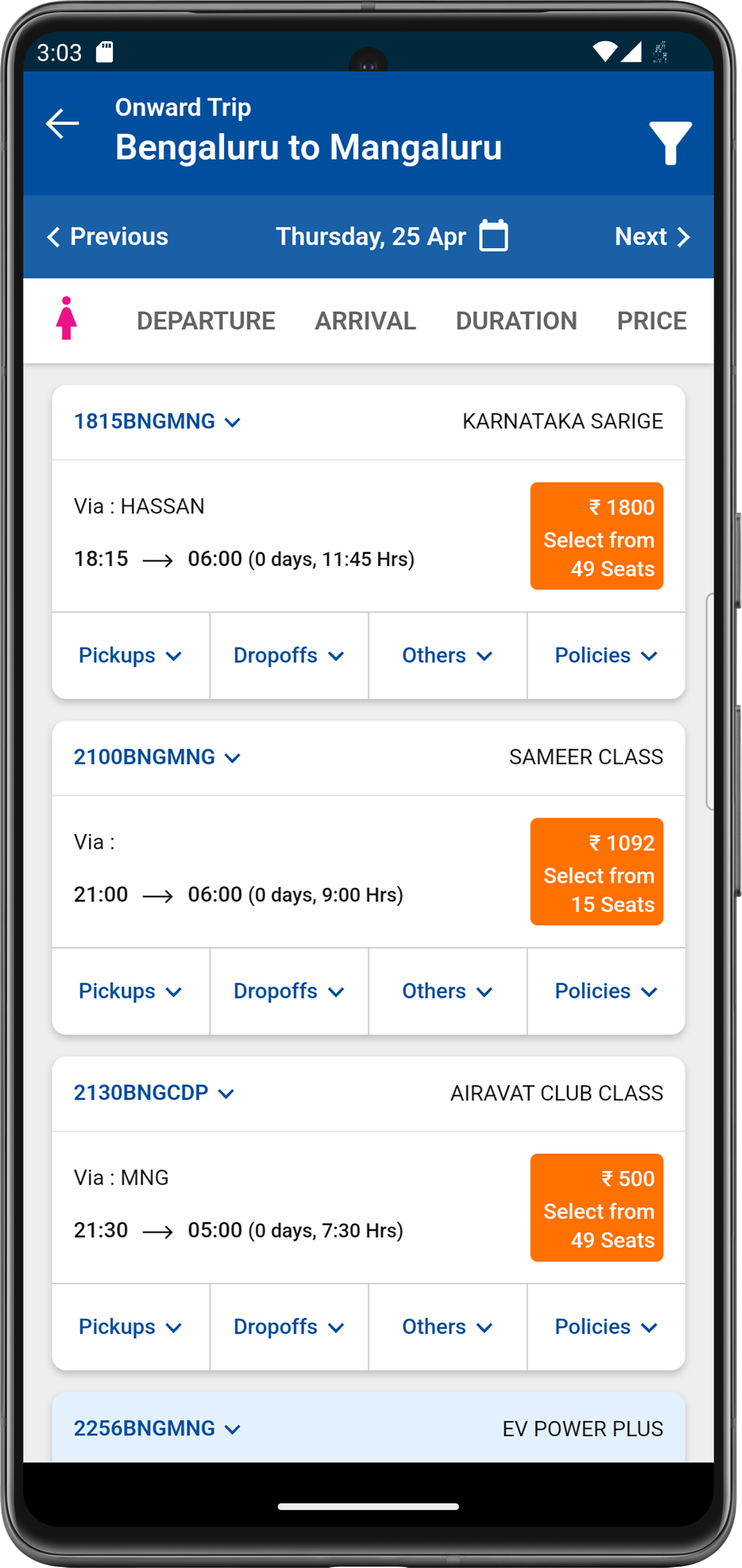Open the filter funnel icon
Screen dimensions: 742x1568
point(670,143)
